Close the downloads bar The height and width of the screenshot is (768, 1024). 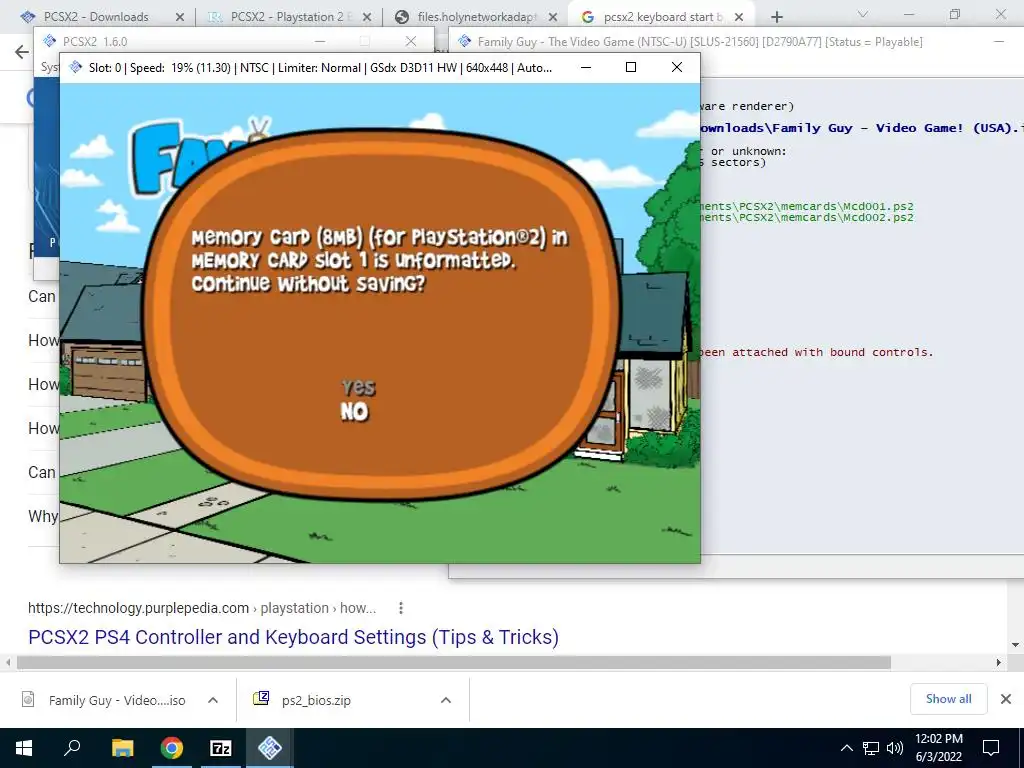(1006, 699)
